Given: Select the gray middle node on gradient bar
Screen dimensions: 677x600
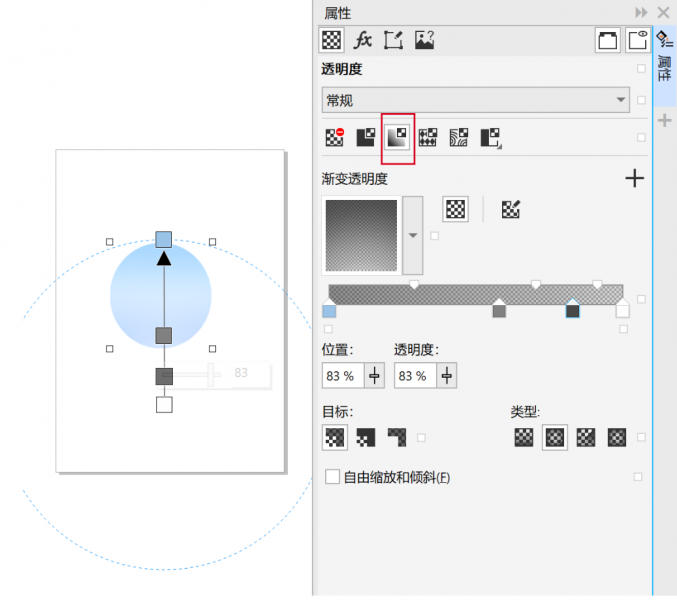Looking at the screenshot, I should pos(499,308).
